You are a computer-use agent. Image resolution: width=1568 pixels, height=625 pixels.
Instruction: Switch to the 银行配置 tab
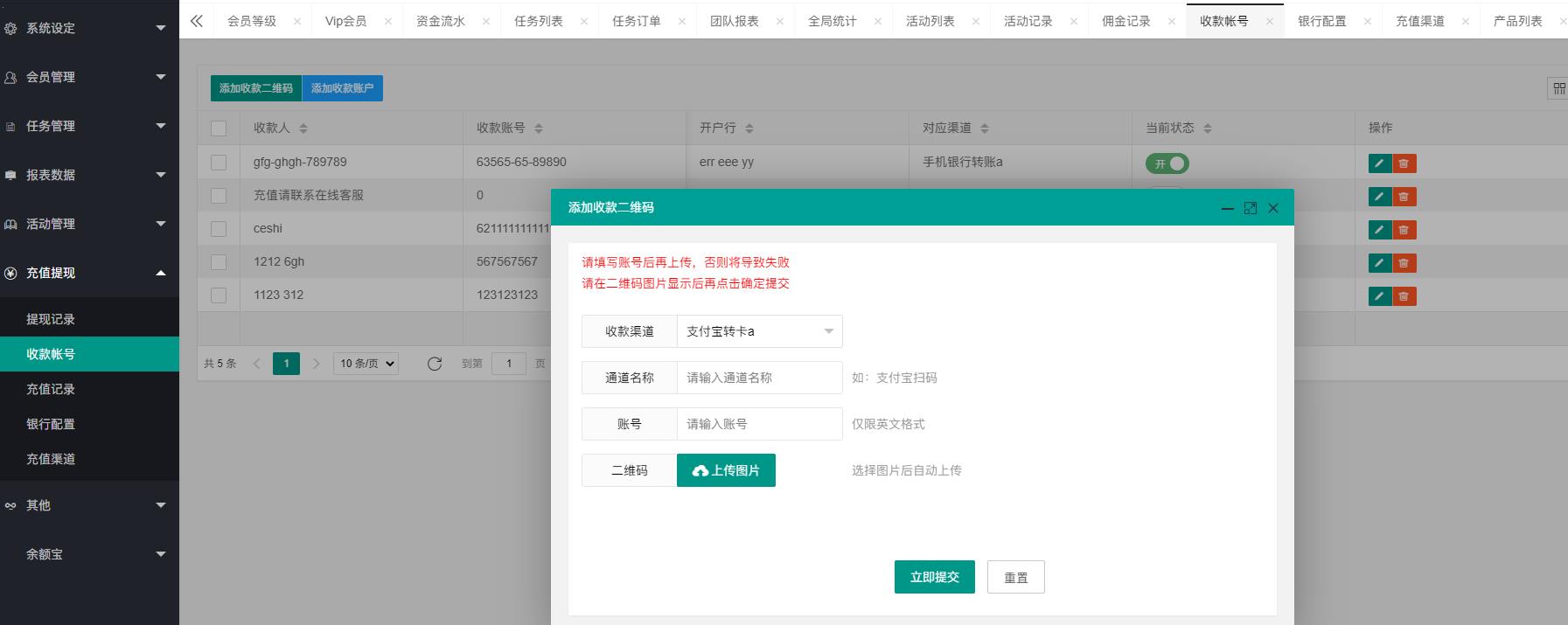point(1321,21)
